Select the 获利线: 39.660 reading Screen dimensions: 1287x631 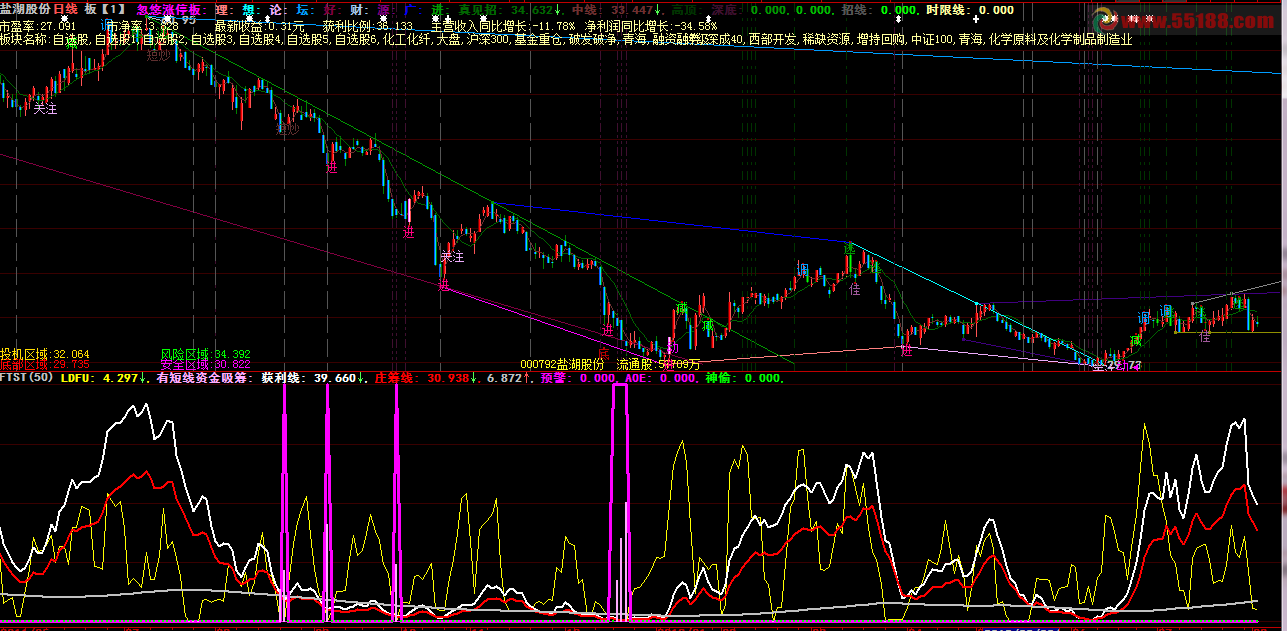pos(312,378)
